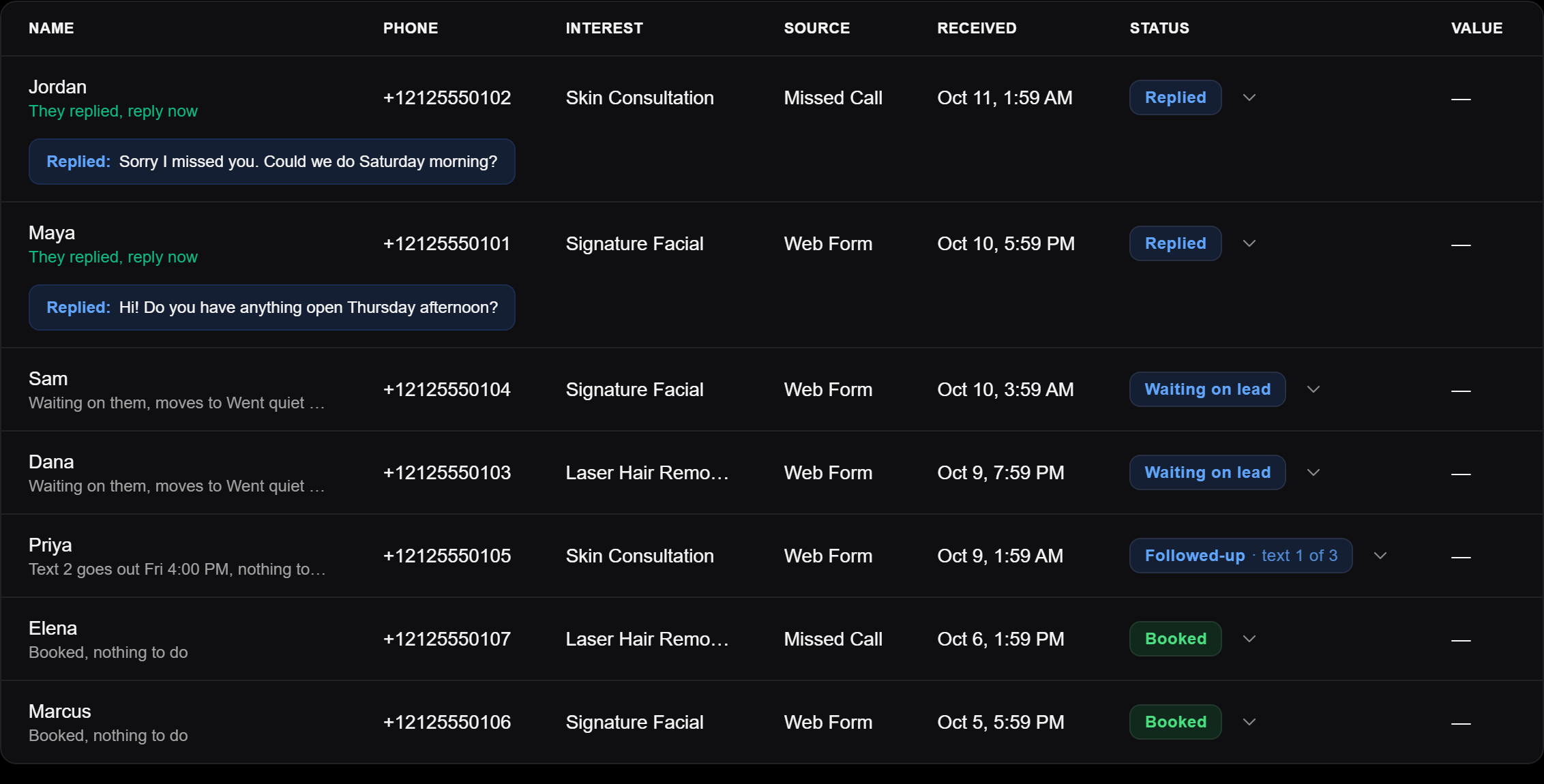Click Priya's Followed-up text 1 of 3 badge
Image resolution: width=1544 pixels, height=784 pixels.
click(1241, 556)
